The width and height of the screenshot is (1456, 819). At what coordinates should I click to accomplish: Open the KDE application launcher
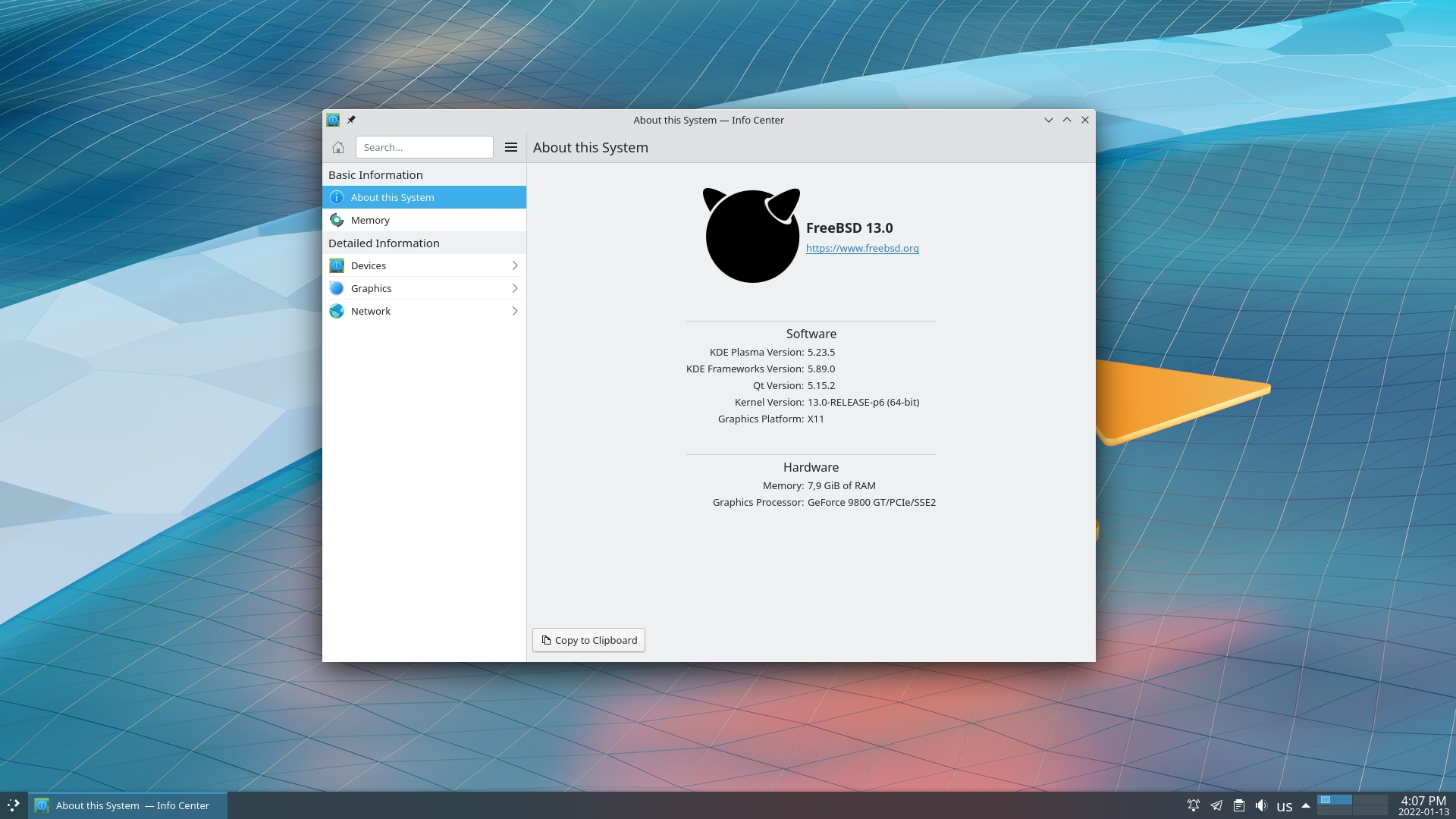point(14,805)
